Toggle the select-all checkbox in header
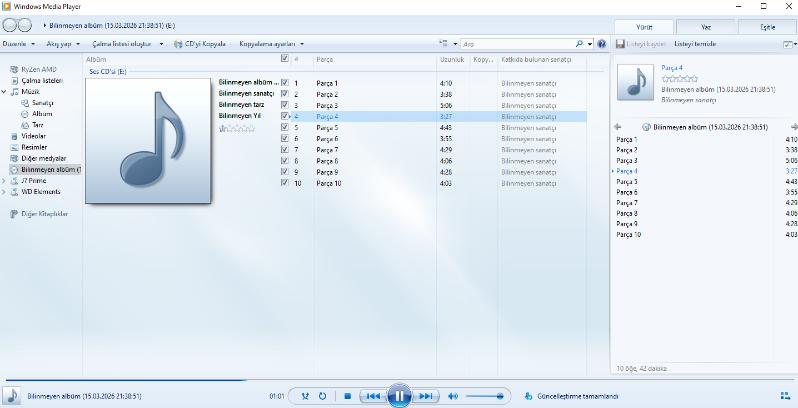This screenshot has height=408, width=798. (285, 59)
